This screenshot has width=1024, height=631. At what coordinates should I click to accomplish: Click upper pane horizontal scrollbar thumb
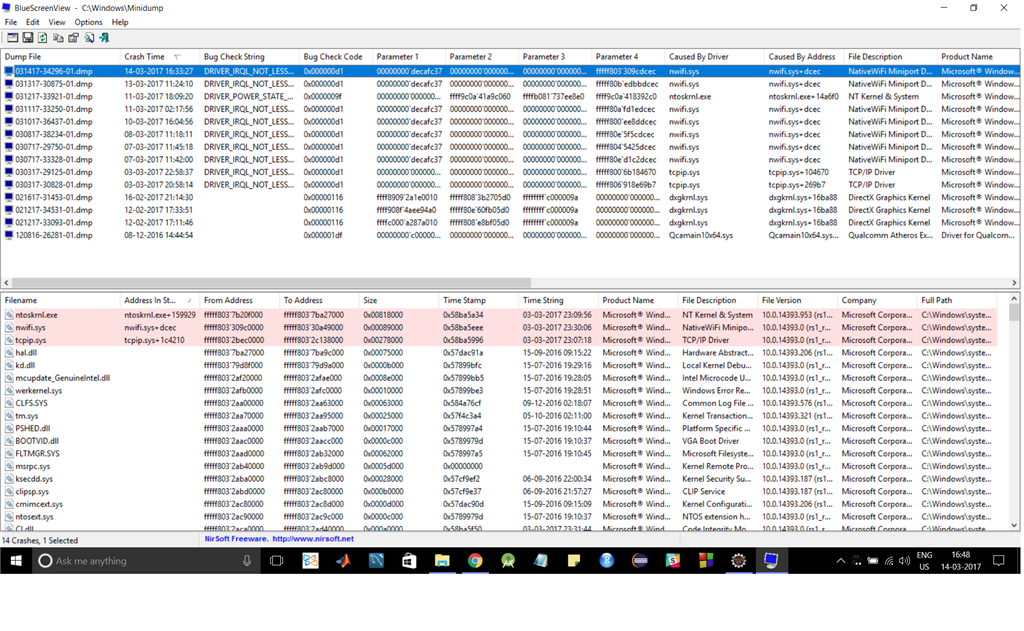(x=271, y=283)
